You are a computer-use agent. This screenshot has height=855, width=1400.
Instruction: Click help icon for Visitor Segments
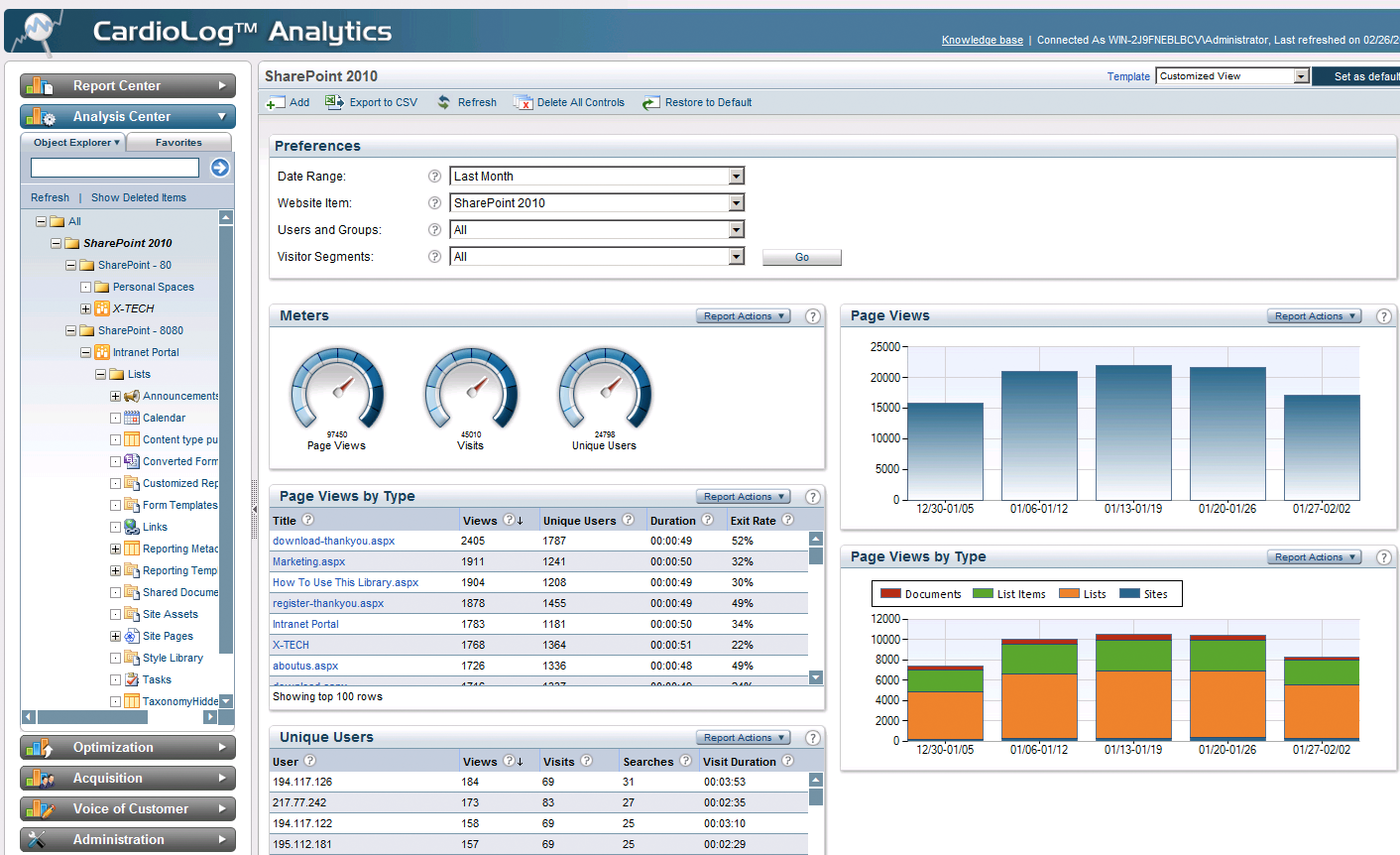point(434,256)
